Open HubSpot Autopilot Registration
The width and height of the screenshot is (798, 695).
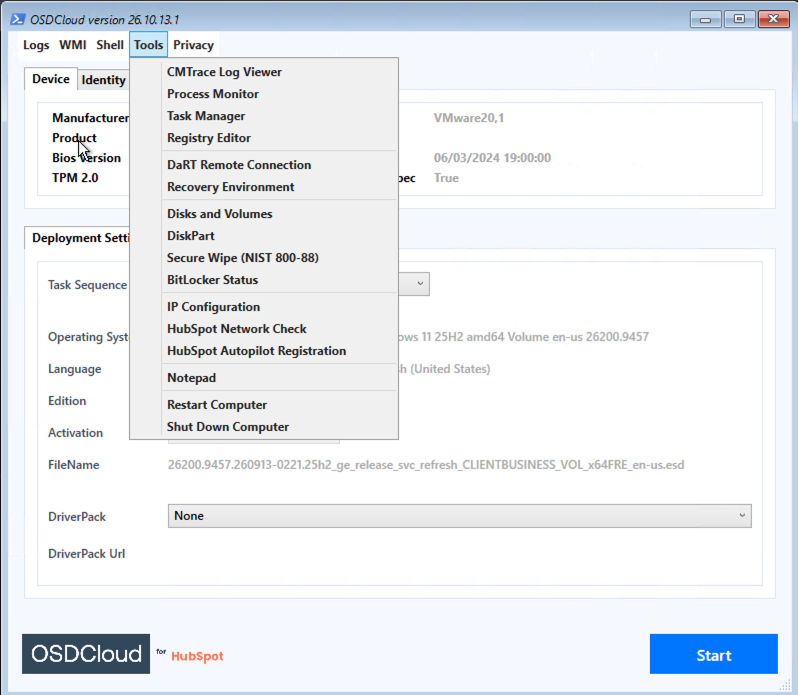pyautogui.click(x=279, y=351)
